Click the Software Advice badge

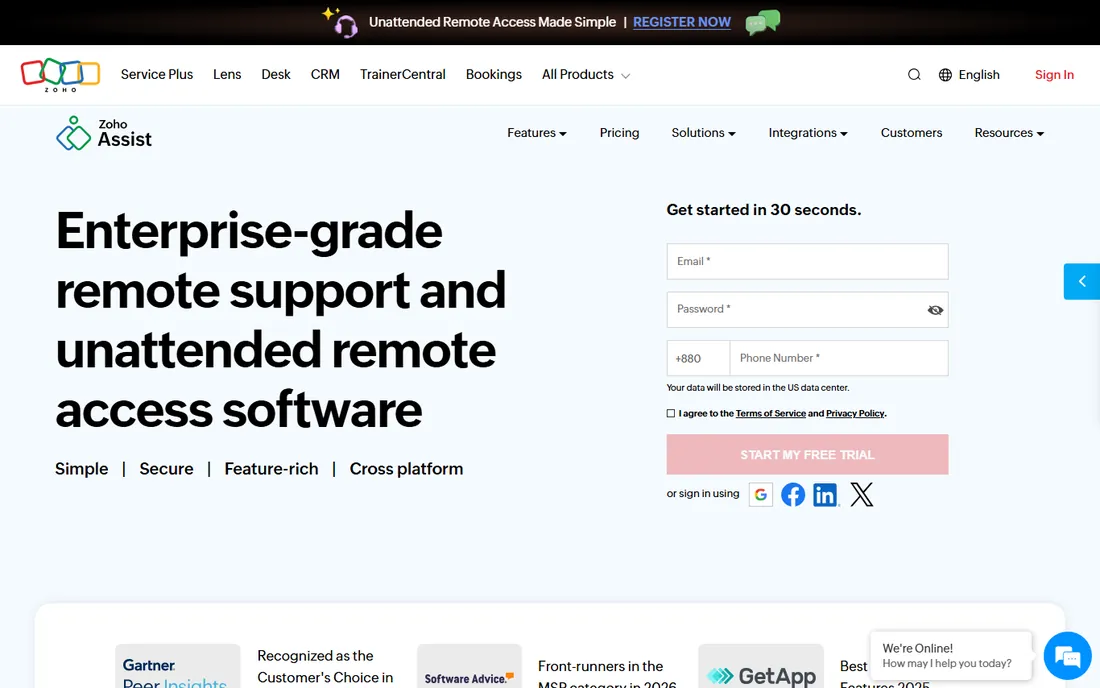[469, 666]
